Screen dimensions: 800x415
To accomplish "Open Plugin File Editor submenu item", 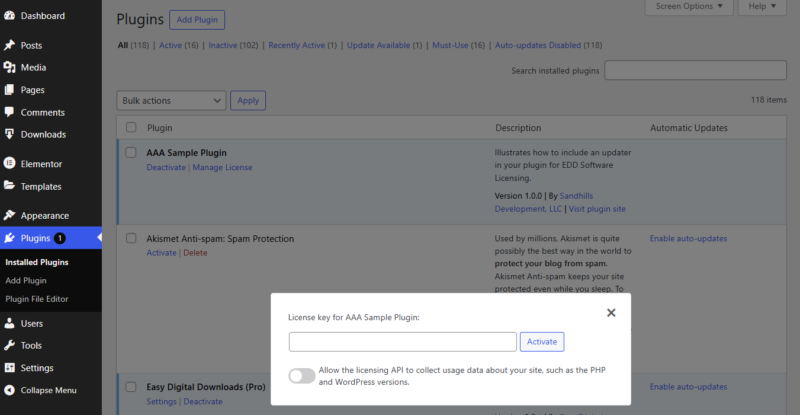I will tap(37, 299).
